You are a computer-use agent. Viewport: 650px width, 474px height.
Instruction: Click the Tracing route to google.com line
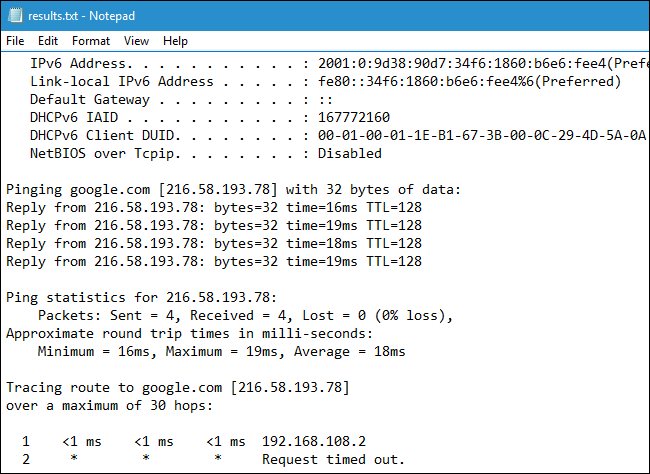[x=177, y=387]
